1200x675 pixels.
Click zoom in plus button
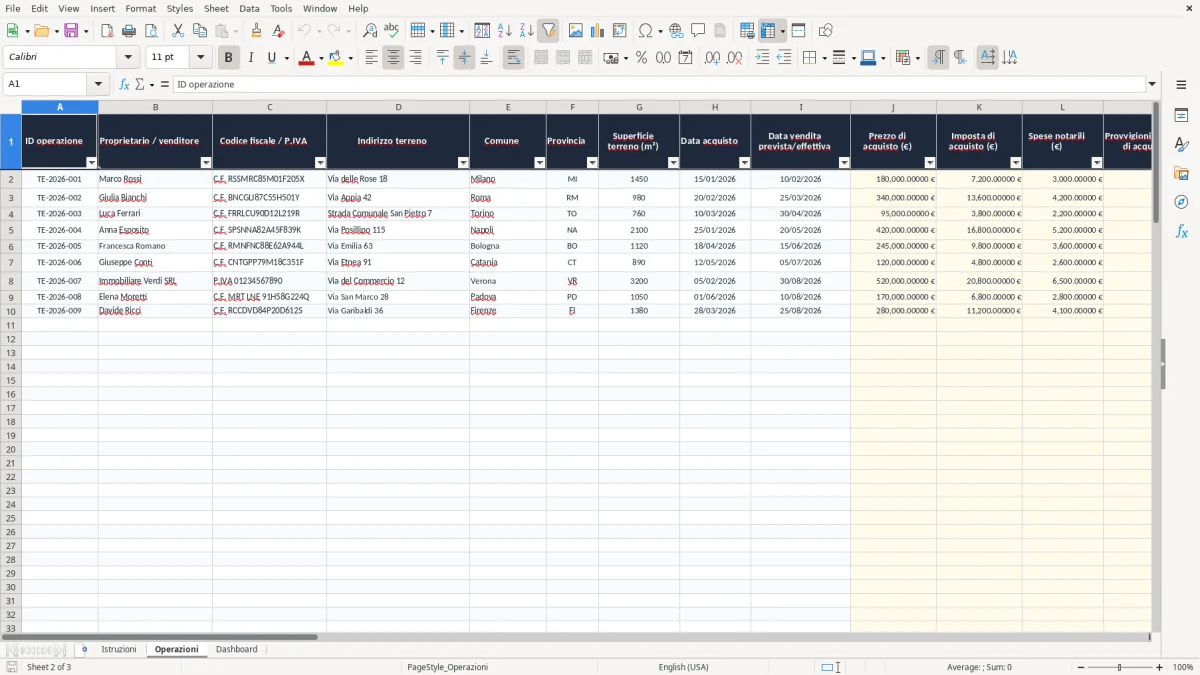tap(1160, 667)
